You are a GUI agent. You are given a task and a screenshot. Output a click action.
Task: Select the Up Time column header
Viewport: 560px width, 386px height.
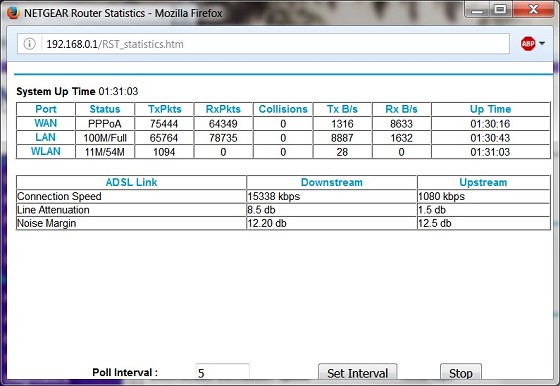490,109
